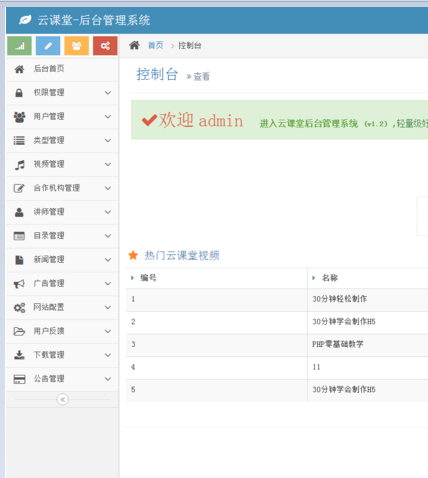Click the red gears shortcut button

[x=105, y=46]
